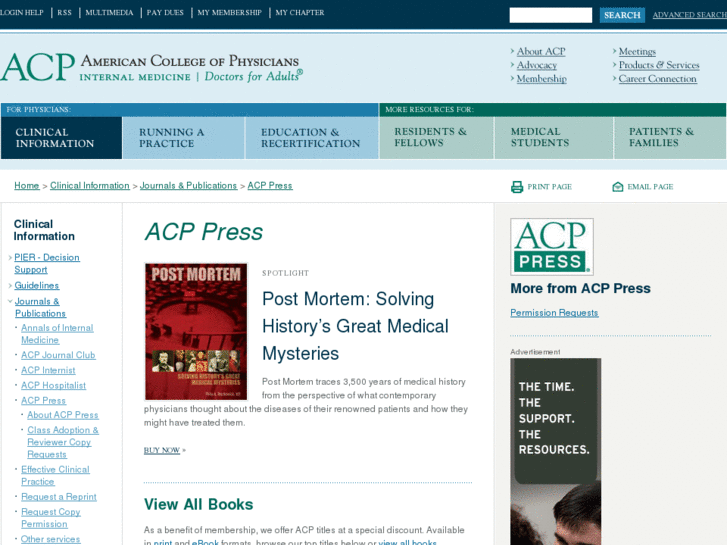
Task: Open Effective Clinical Practice link
Action: click(55, 475)
